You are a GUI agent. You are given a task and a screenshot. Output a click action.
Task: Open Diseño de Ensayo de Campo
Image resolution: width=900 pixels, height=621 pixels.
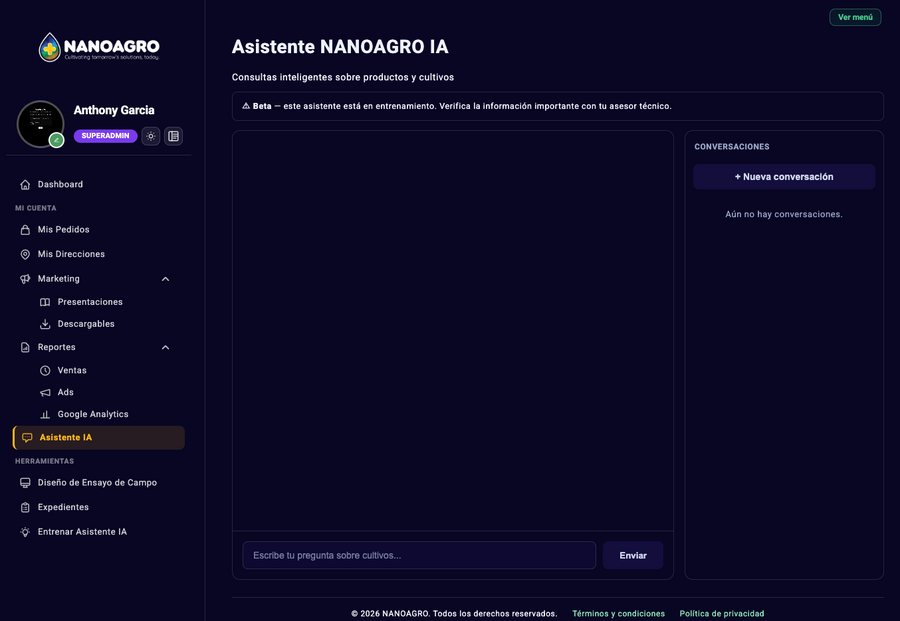click(x=99, y=483)
